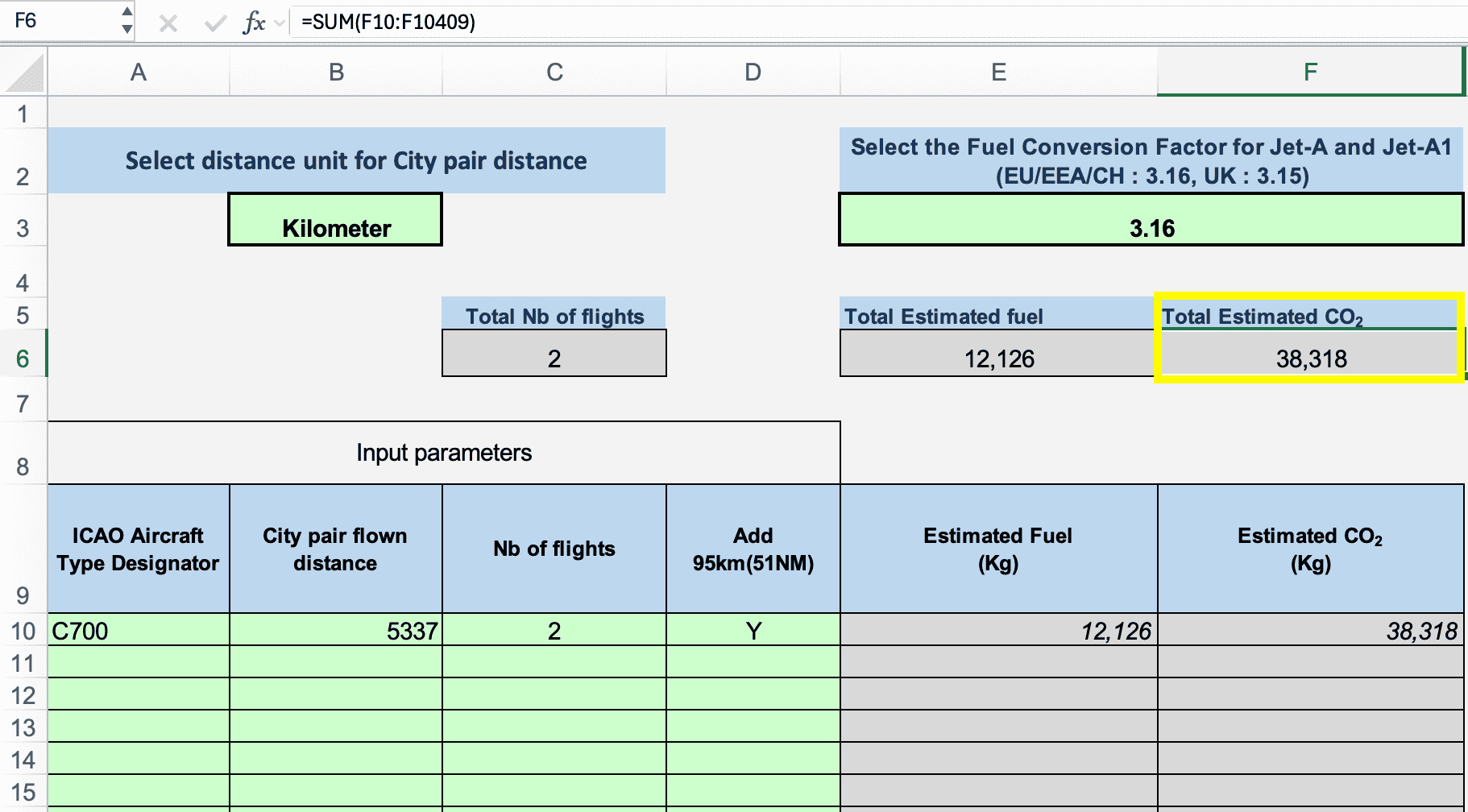
Task: Select column C header
Action: [554, 72]
